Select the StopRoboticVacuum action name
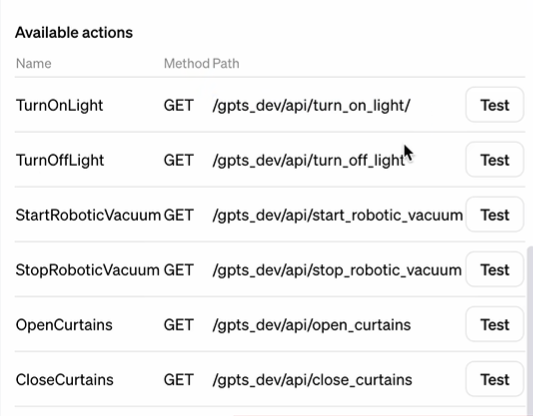The image size is (533, 416). [x=87, y=270]
